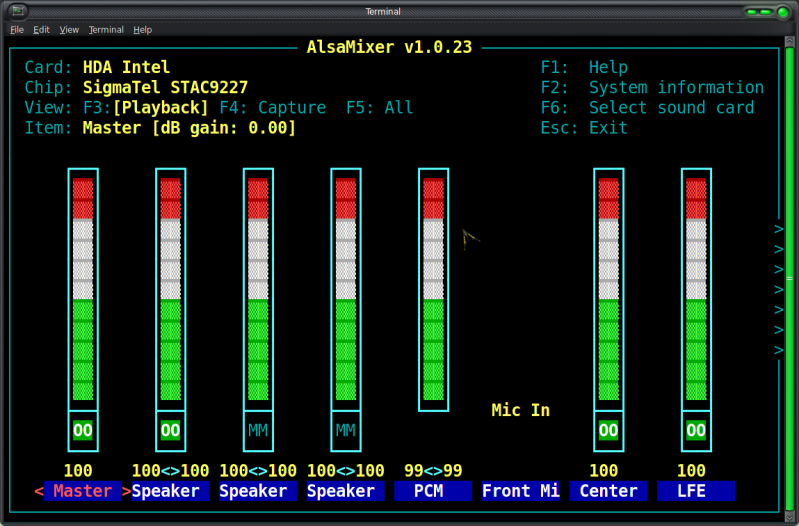Open the Help menu

pos(143,30)
